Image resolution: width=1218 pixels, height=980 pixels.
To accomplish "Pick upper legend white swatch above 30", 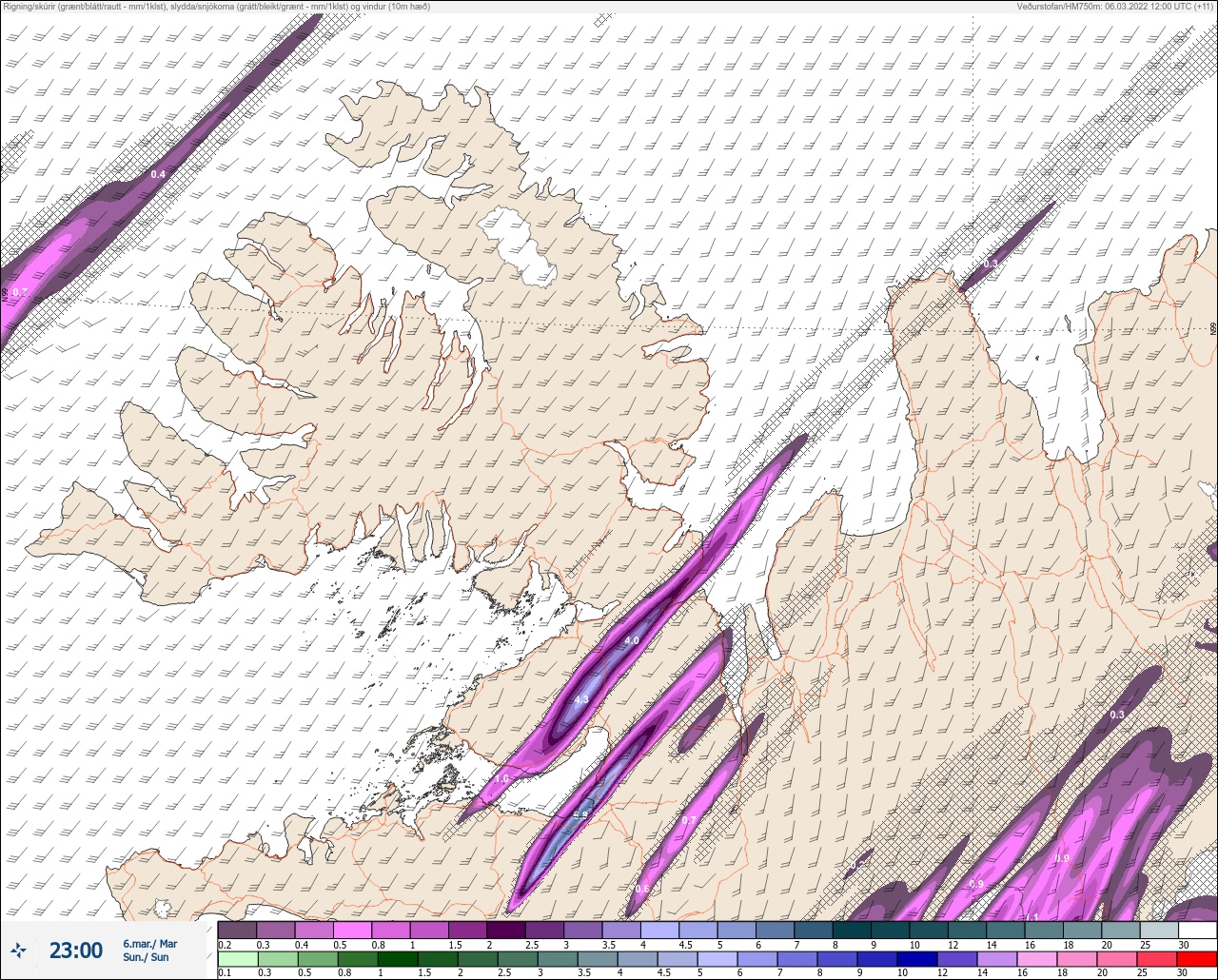I will click(1198, 930).
